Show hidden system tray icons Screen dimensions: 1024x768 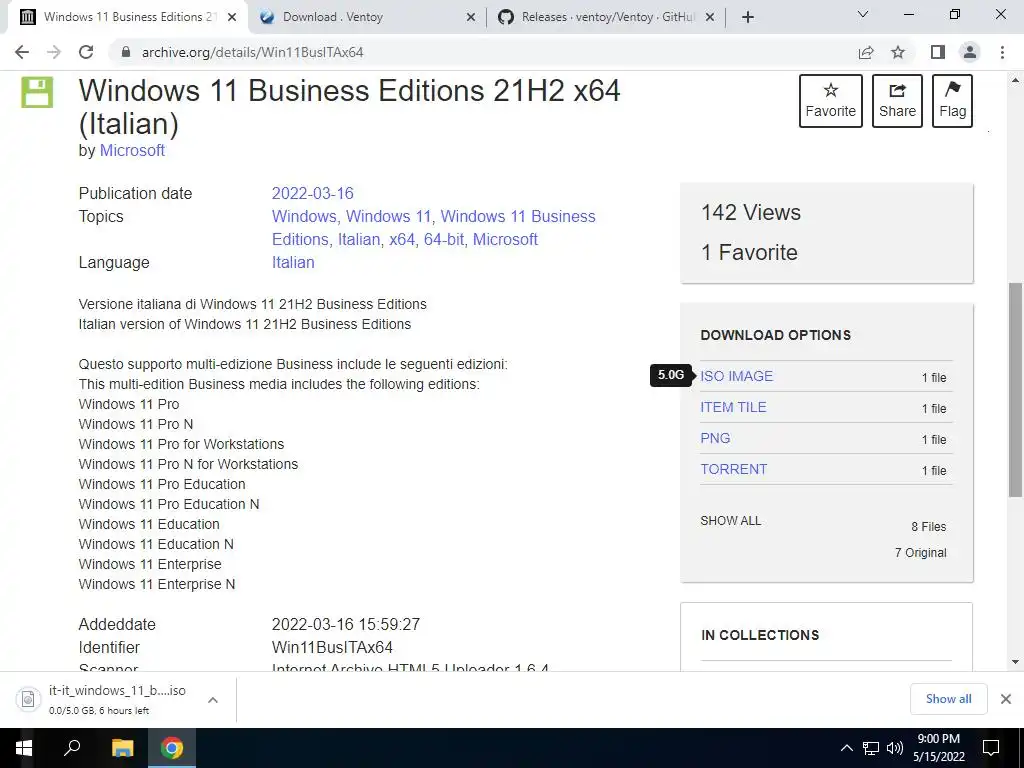[846, 748]
